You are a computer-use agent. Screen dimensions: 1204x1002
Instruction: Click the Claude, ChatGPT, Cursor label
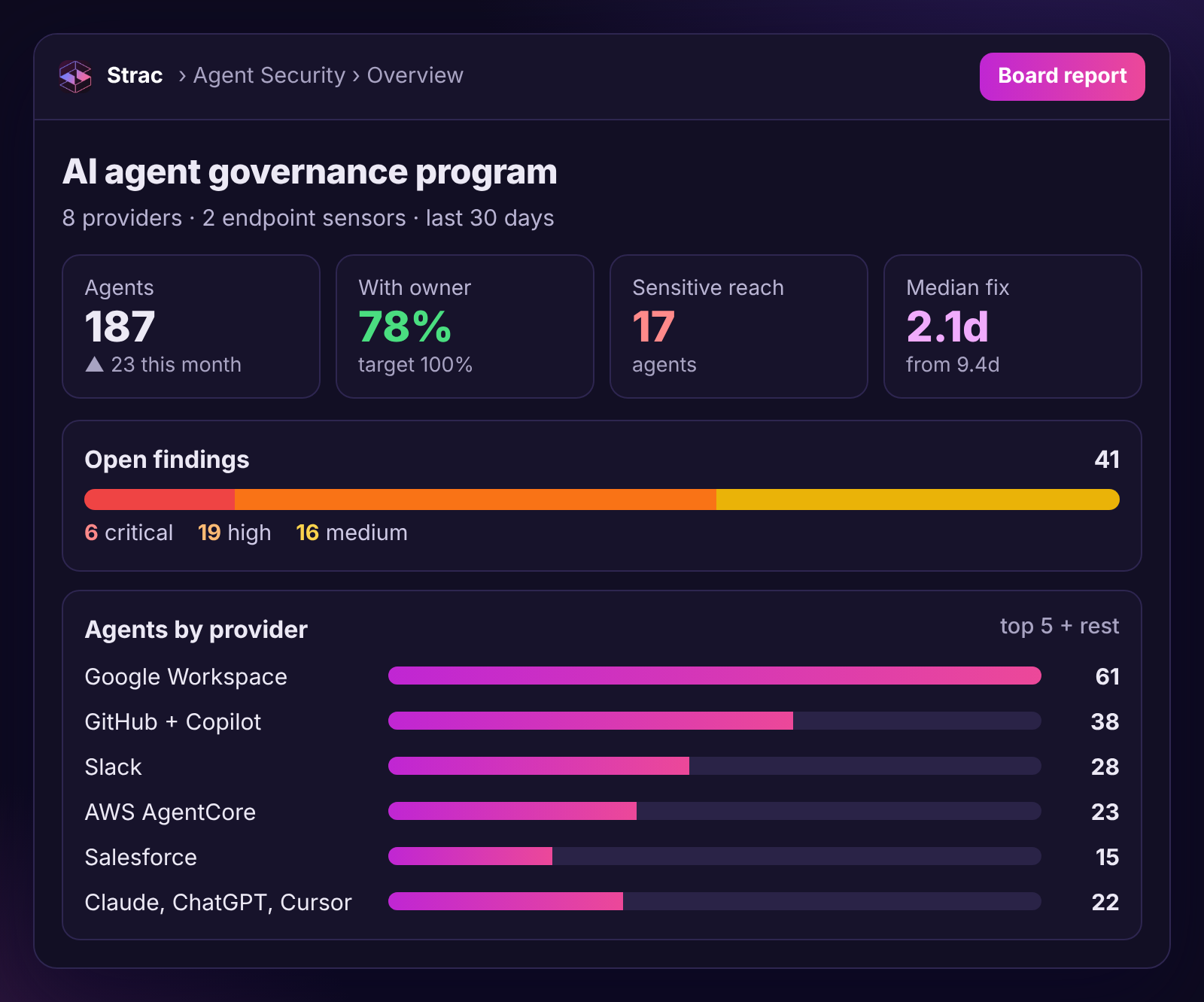coord(218,903)
